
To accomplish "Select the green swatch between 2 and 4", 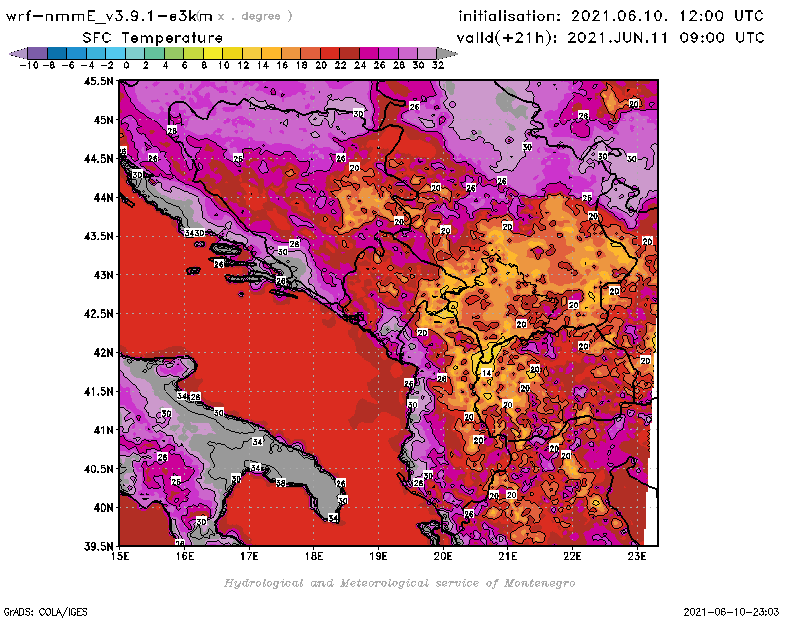I will tap(155, 53).
